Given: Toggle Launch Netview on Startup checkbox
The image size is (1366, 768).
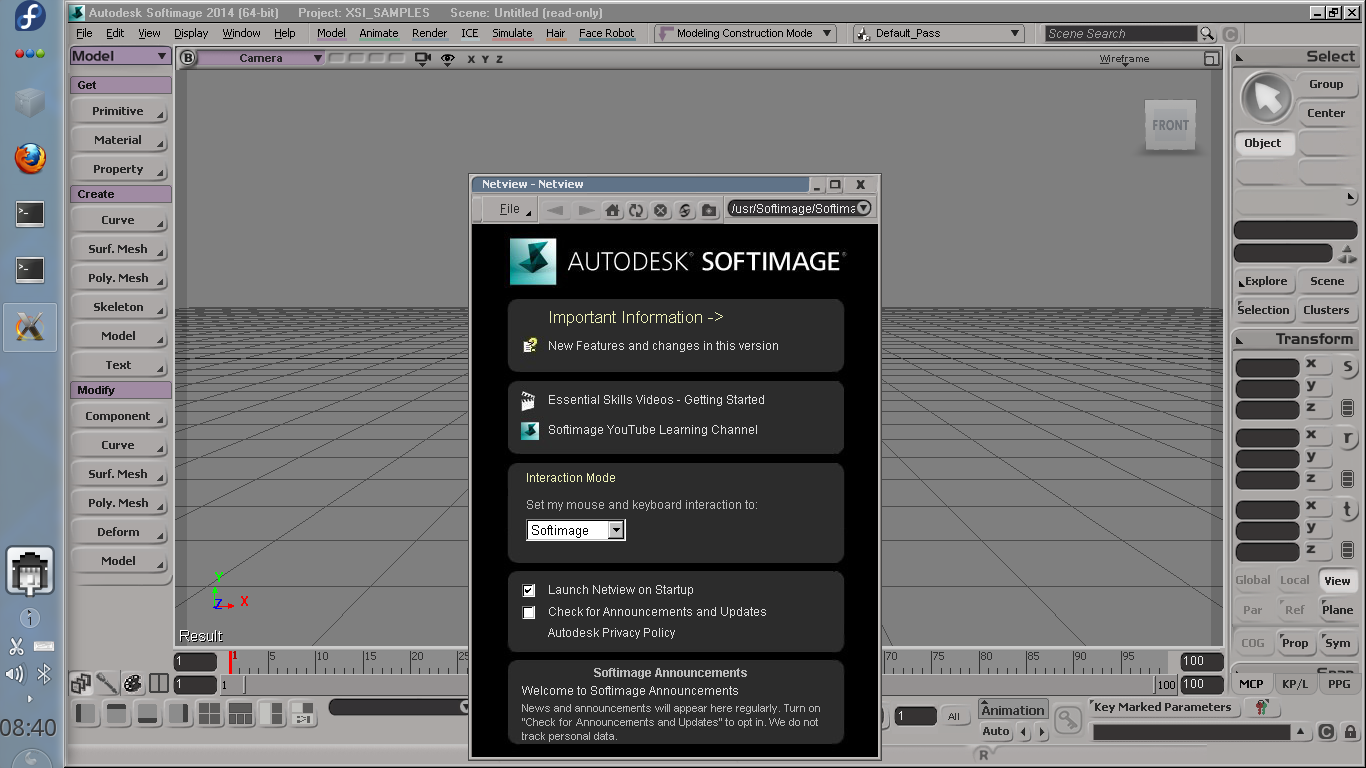Looking at the screenshot, I should 529,591.
